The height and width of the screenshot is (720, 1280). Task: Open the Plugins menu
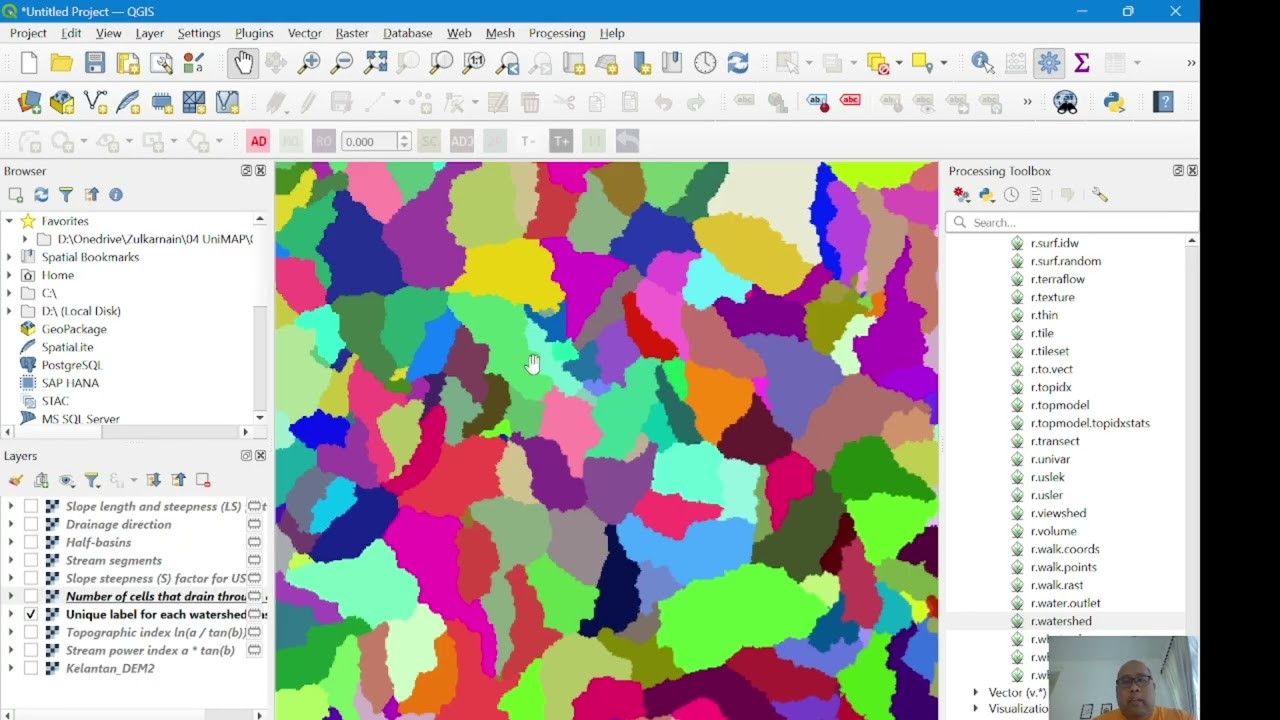tap(254, 33)
